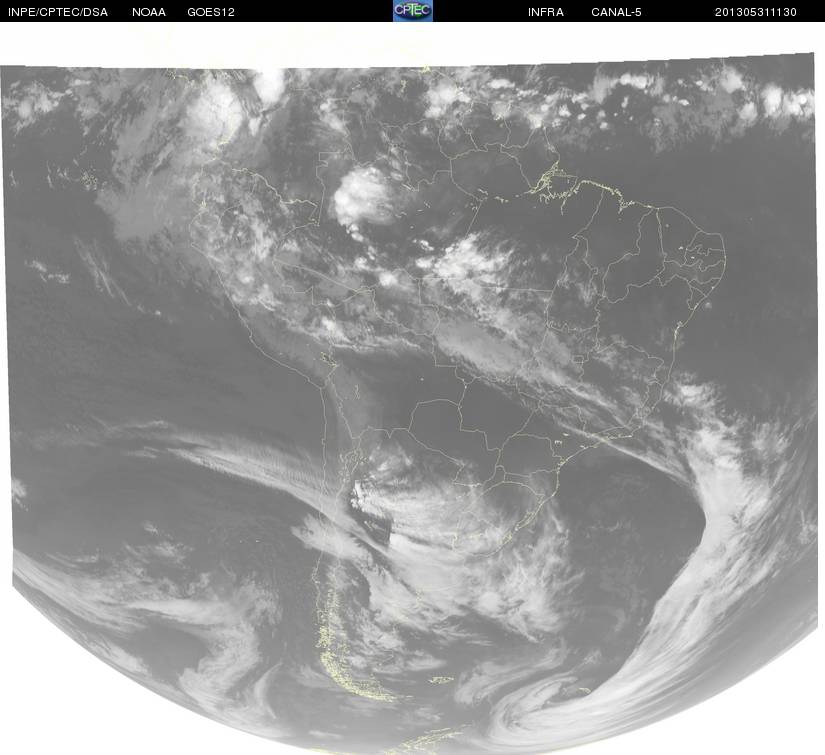
Task: Click the GOES12 satellite label
Action: [210, 12]
